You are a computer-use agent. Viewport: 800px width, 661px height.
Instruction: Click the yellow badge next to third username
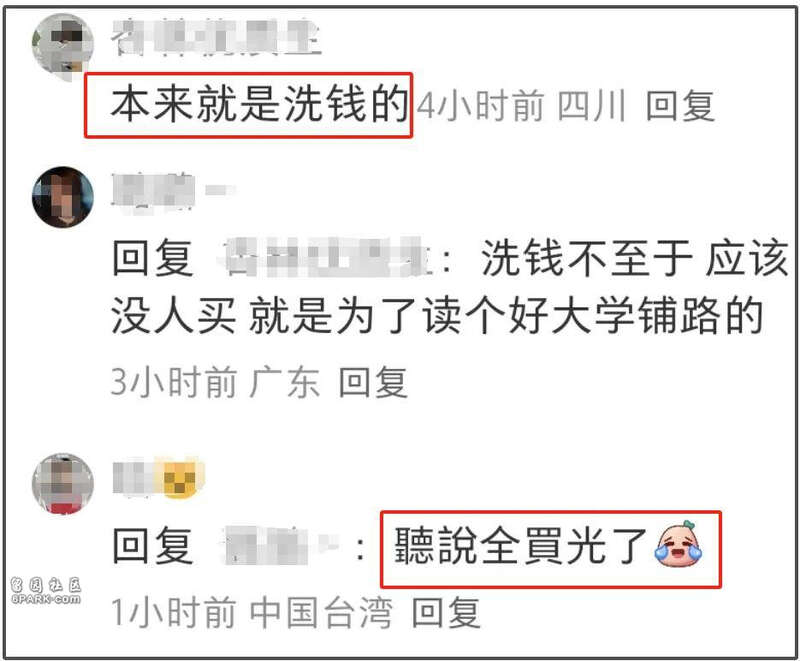(180, 477)
